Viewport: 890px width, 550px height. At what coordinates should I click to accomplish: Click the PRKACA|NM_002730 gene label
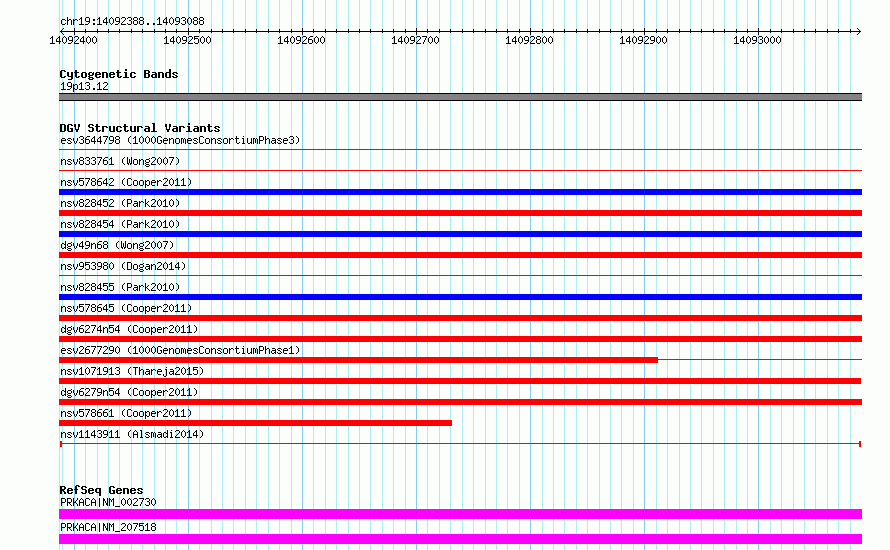point(108,502)
